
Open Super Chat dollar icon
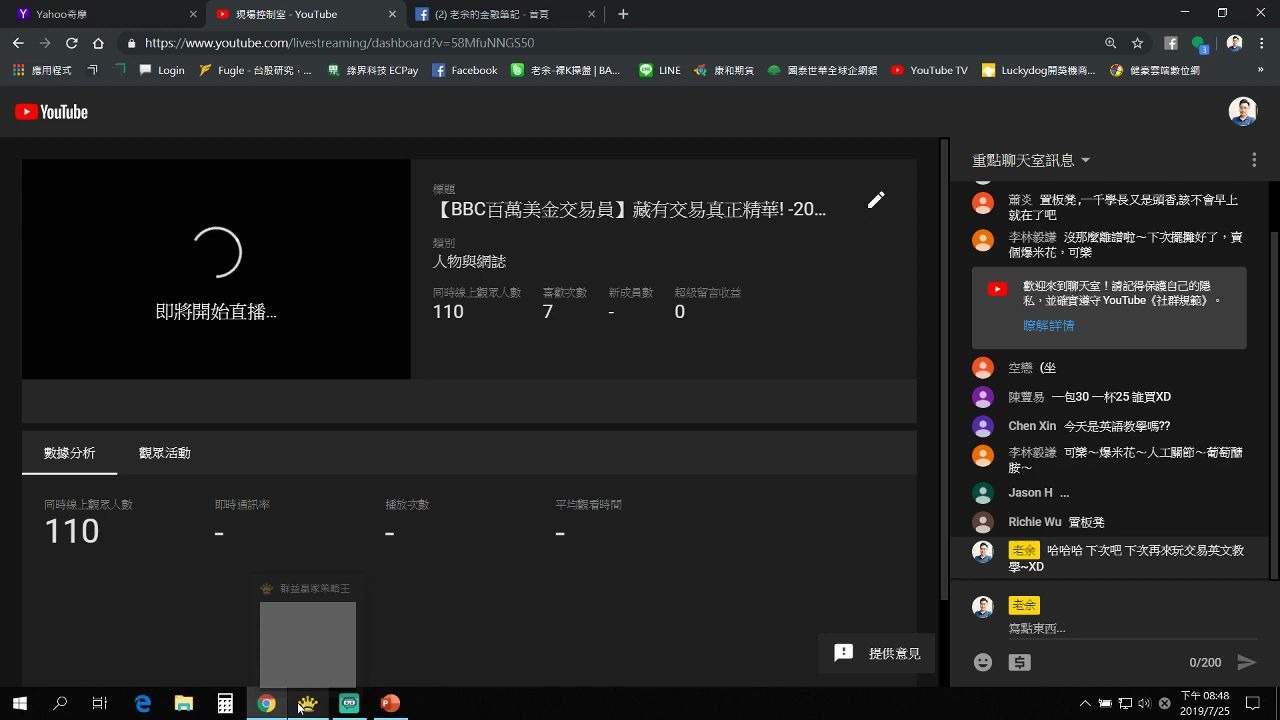(1020, 662)
